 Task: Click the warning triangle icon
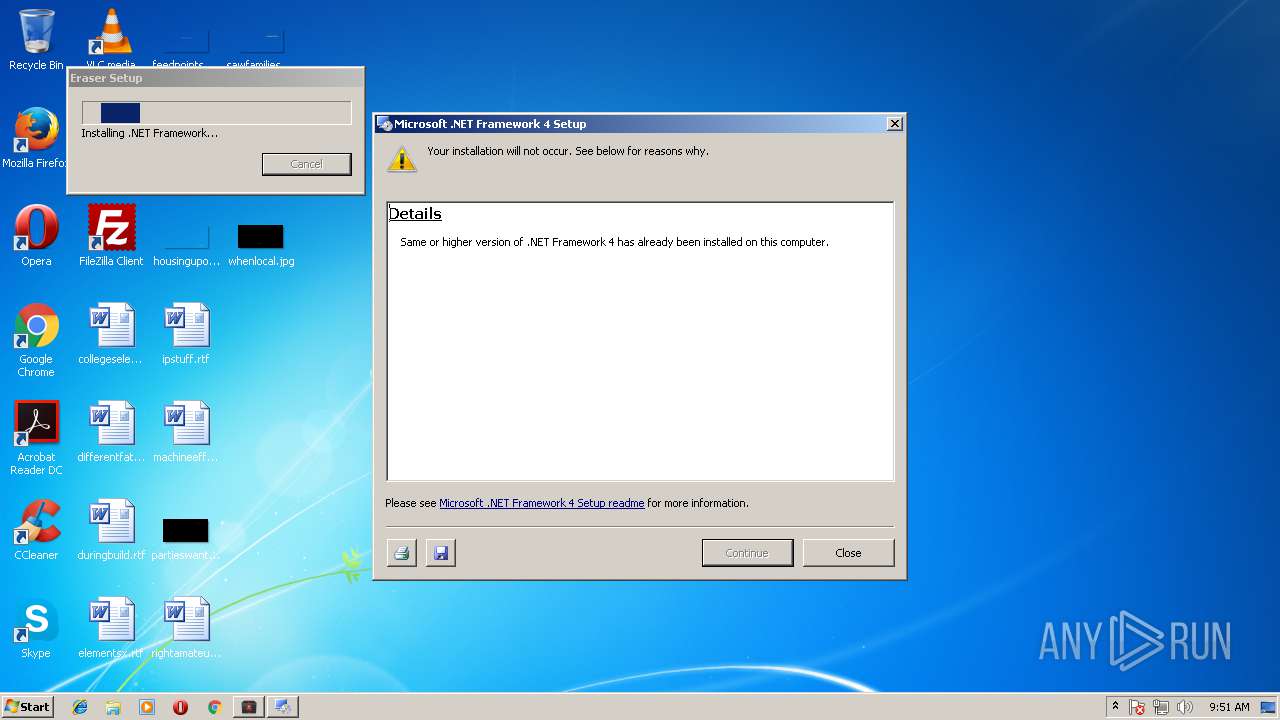[402, 158]
